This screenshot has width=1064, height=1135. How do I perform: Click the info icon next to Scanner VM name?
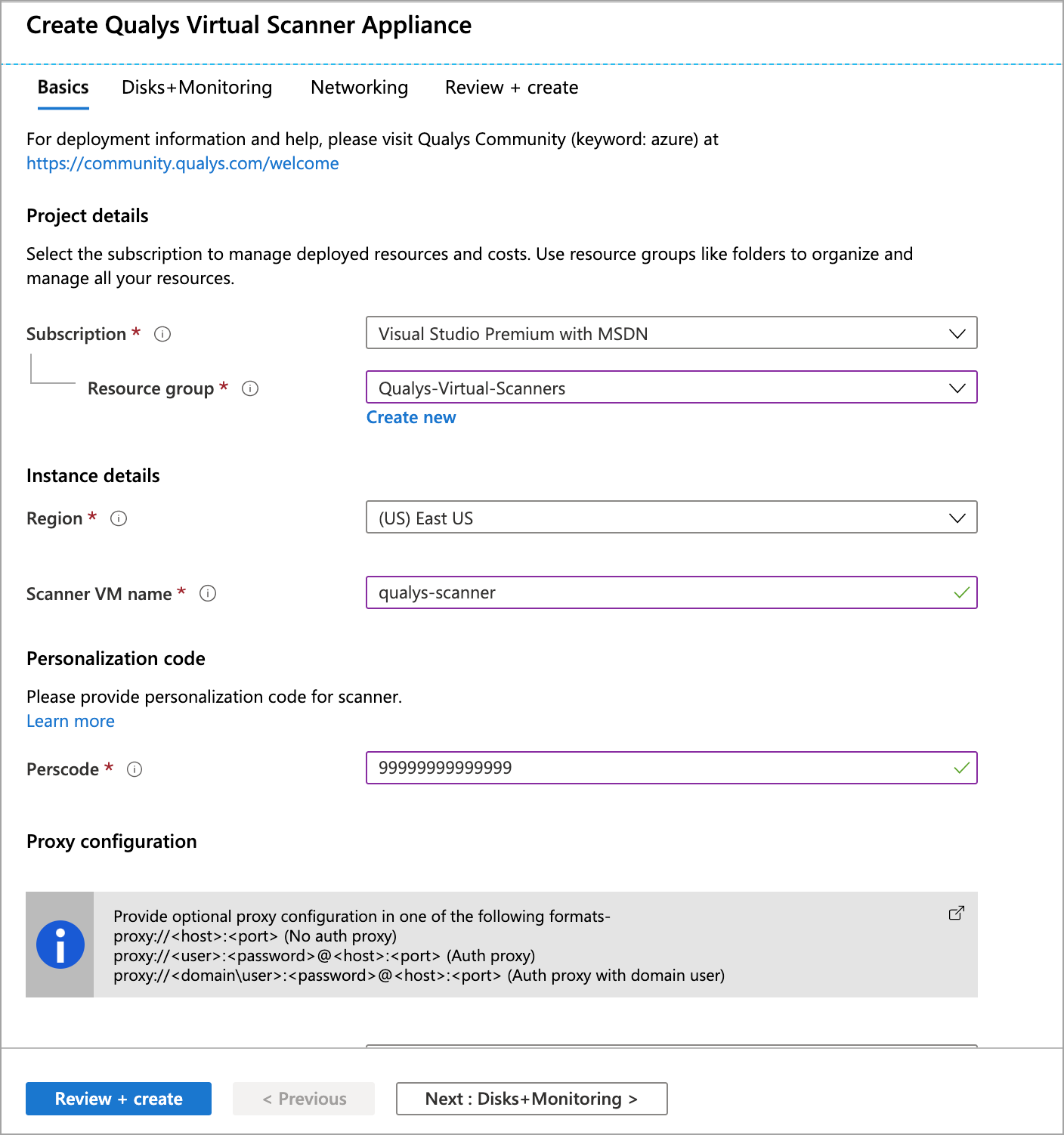click(x=208, y=593)
